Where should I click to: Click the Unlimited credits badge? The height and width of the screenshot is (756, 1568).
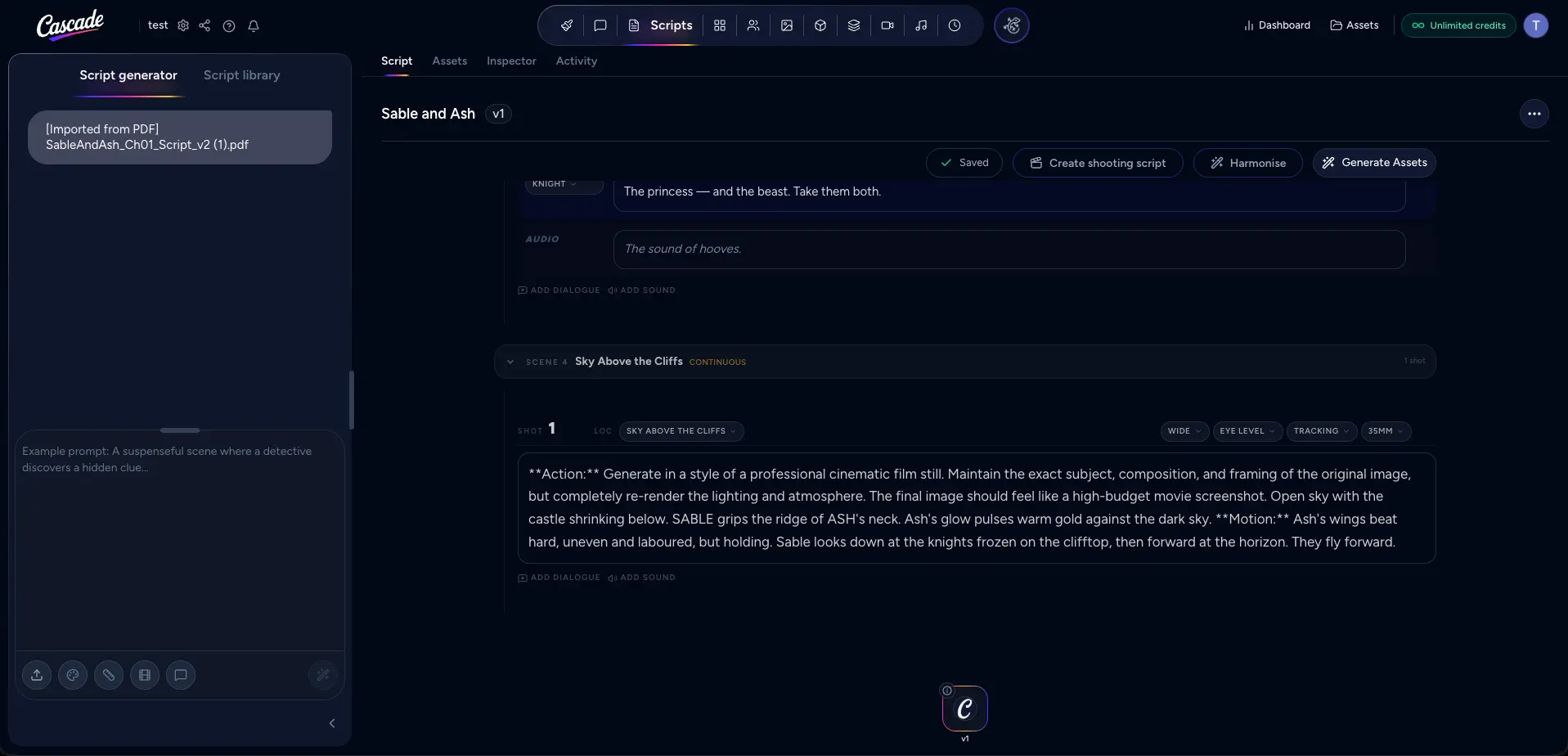pyautogui.click(x=1458, y=25)
